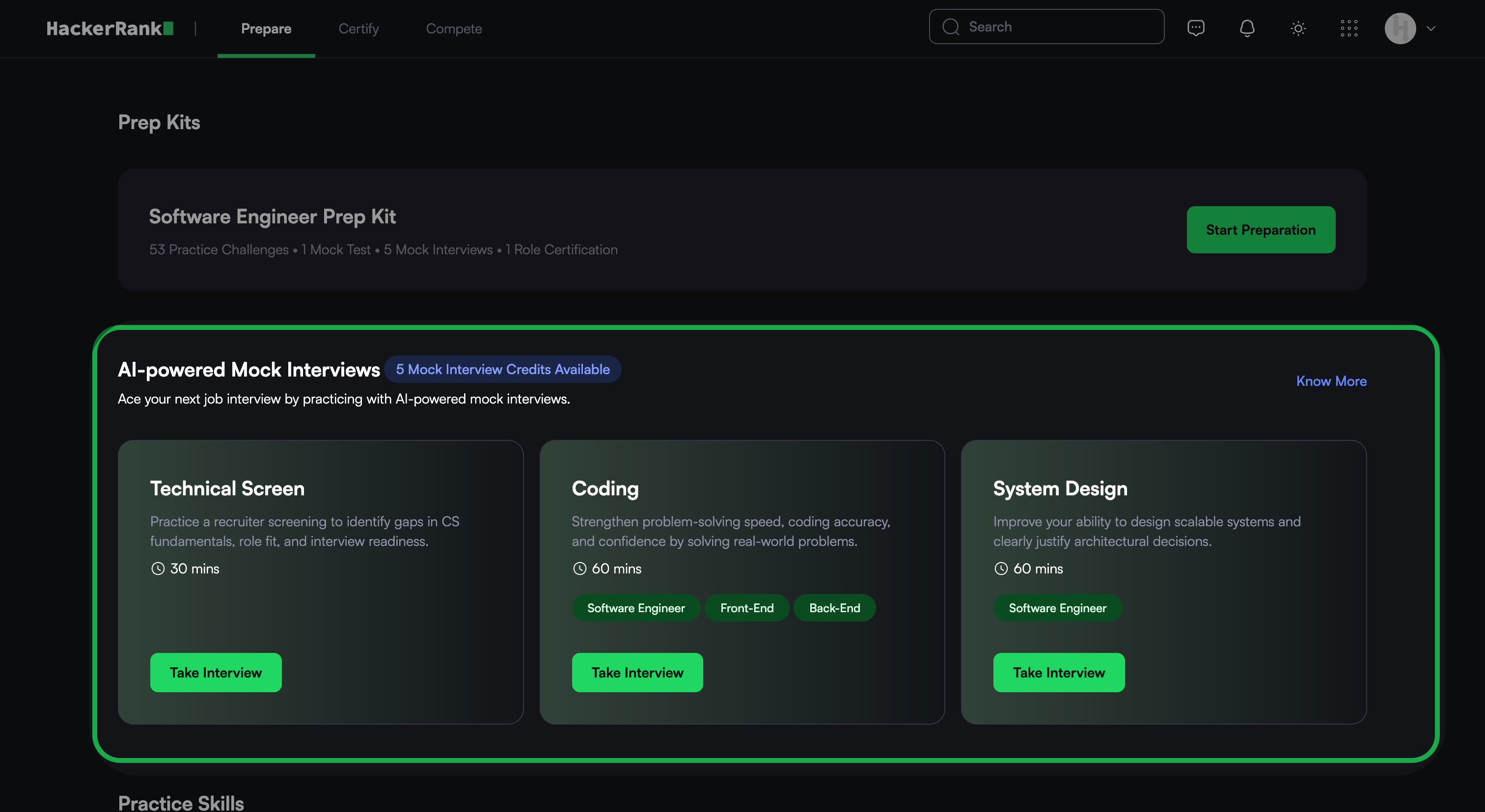Open the notifications bell
Viewport: 1485px width, 812px height.
pos(1247,27)
